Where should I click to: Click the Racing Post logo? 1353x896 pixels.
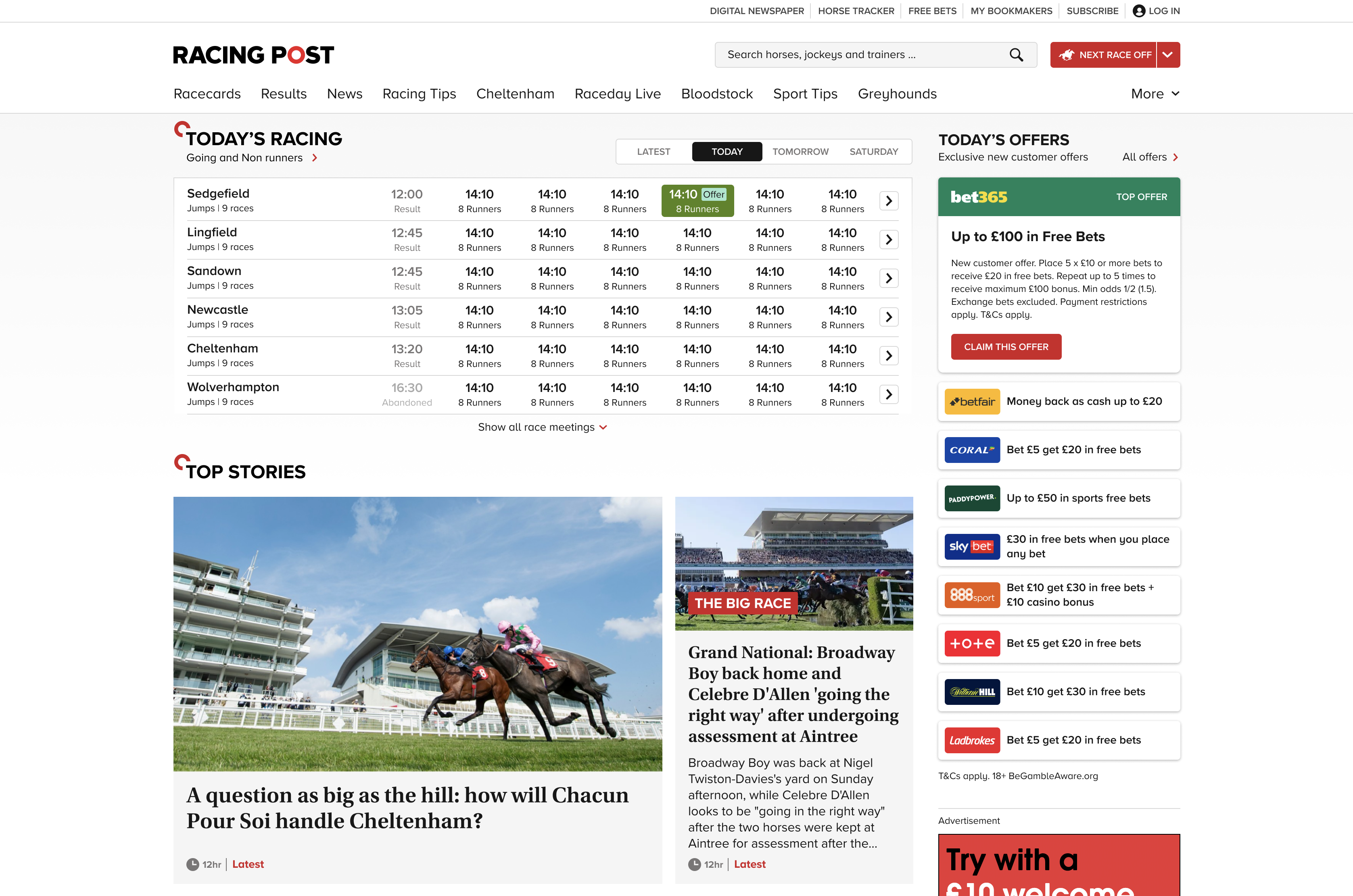point(253,55)
